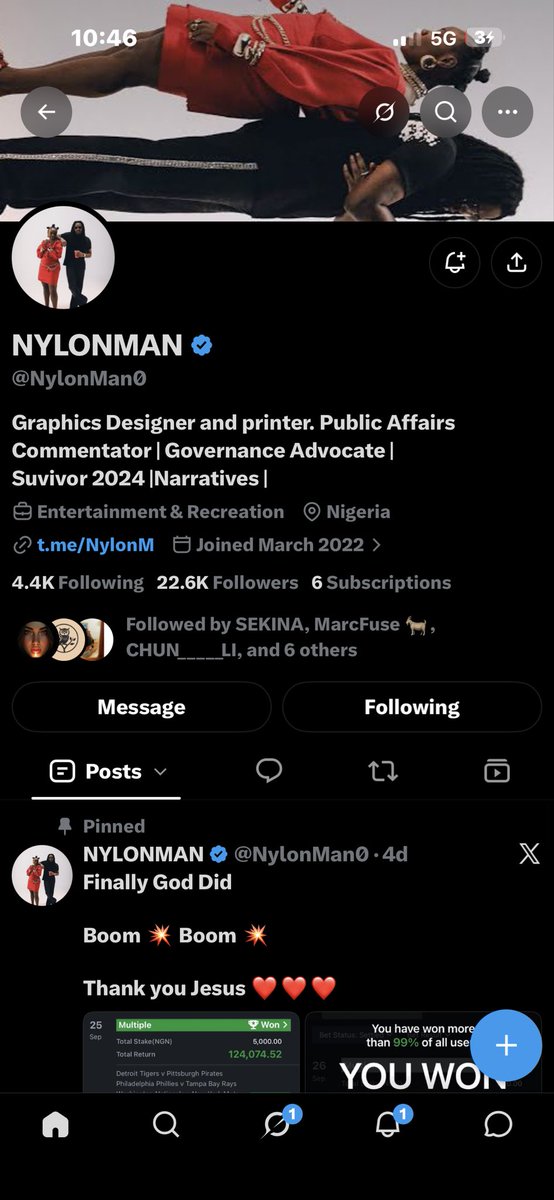This screenshot has width=554, height=1200.
Task: Open the Media tab icon
Action: pos(497,771)
